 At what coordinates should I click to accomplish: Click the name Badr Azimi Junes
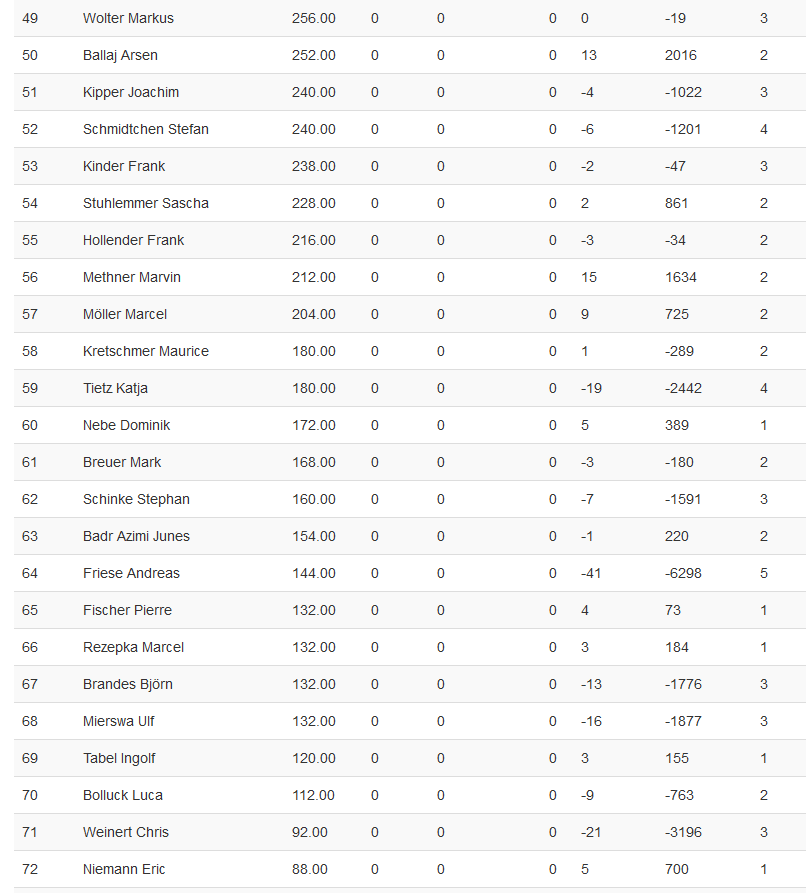136,536
